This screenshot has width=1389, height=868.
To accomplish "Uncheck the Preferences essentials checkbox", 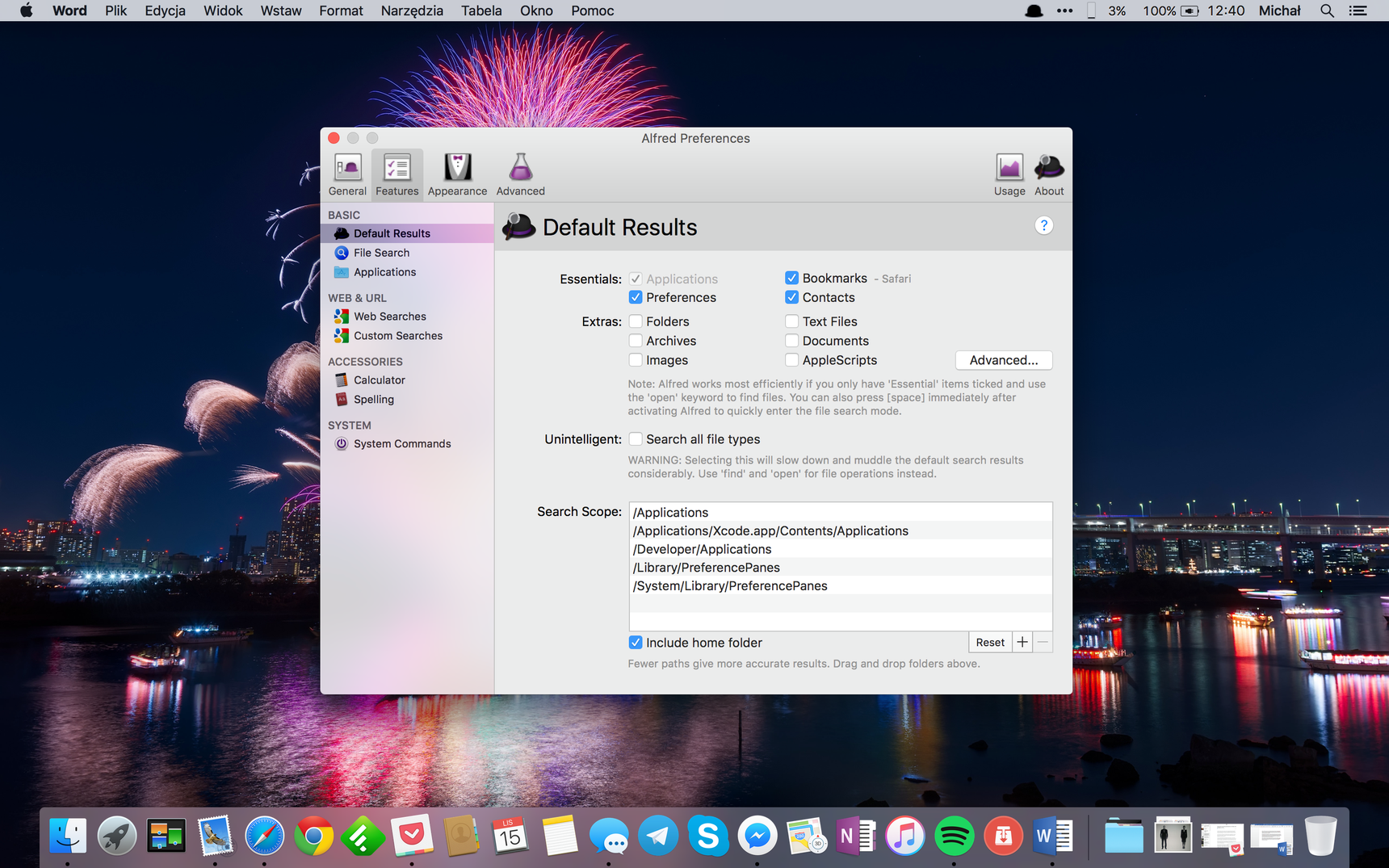I will (636, 297).
